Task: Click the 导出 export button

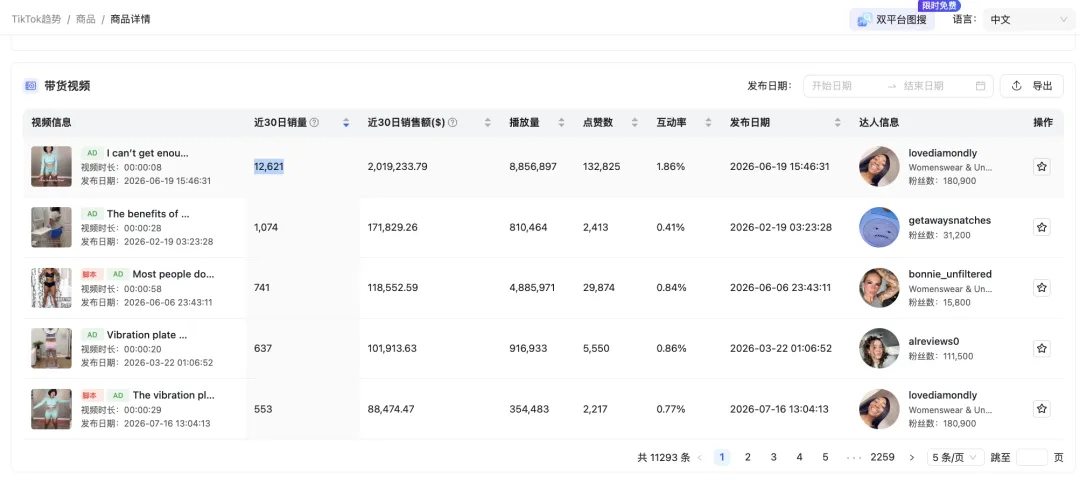Action: pos(1032,86)
